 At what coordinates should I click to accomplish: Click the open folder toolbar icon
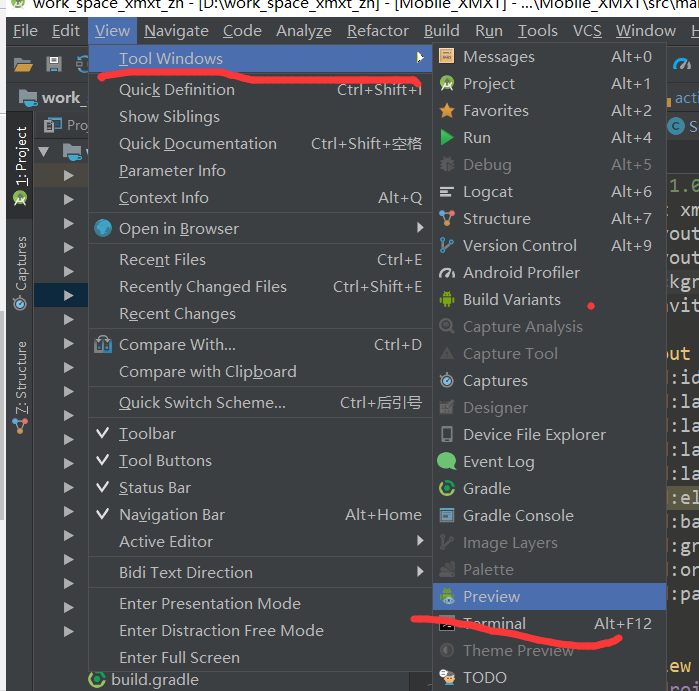(23, 65)
